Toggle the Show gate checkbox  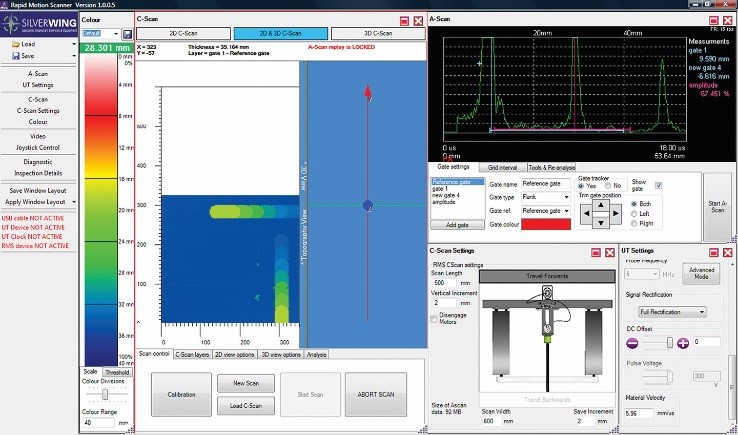tap(657, 185)
